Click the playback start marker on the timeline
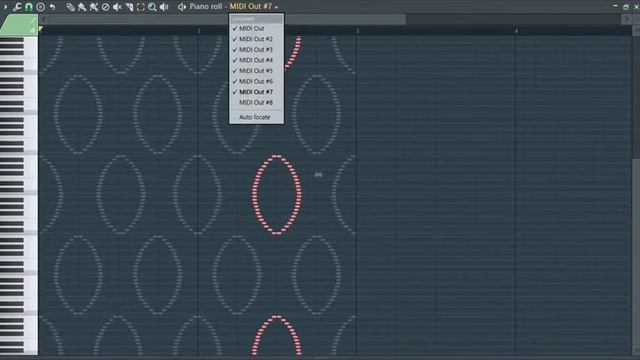Screen dimensions: 640x360 pos(40,29)
